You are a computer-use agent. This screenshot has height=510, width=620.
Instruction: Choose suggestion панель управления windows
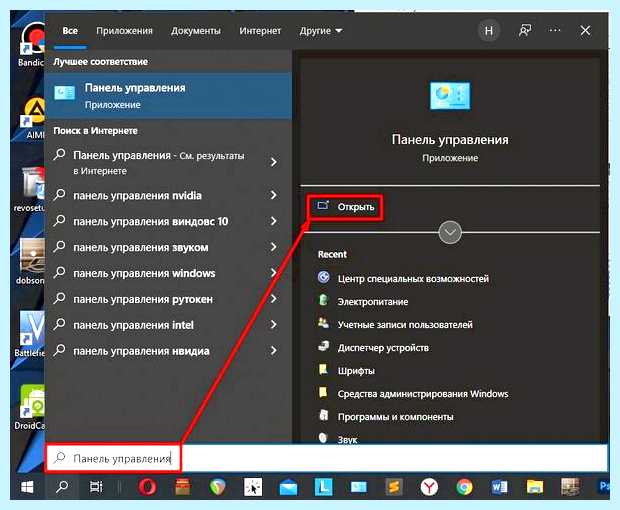(x=144, y=273)
